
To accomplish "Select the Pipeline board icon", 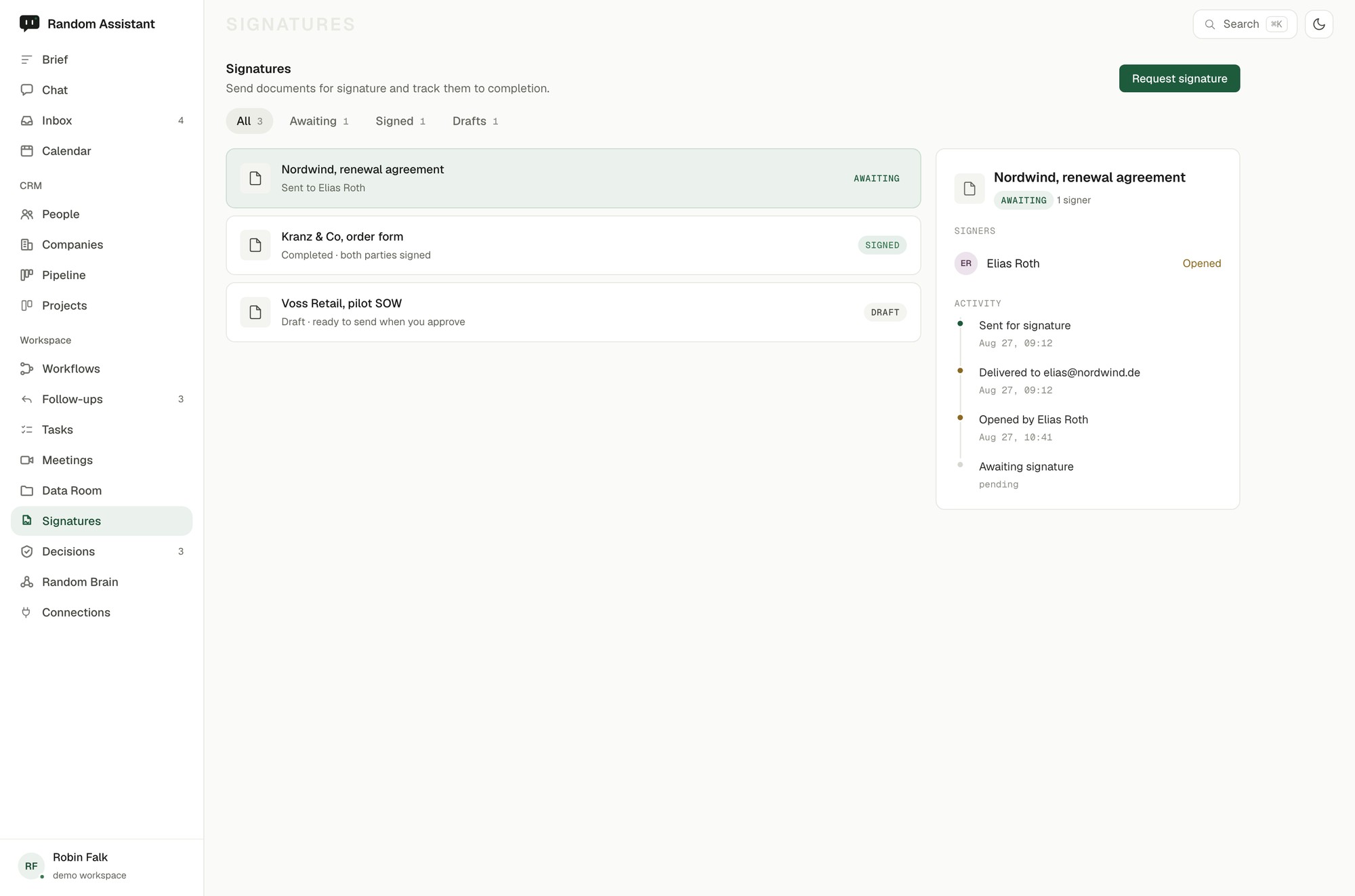I will [x=27, y=275].
